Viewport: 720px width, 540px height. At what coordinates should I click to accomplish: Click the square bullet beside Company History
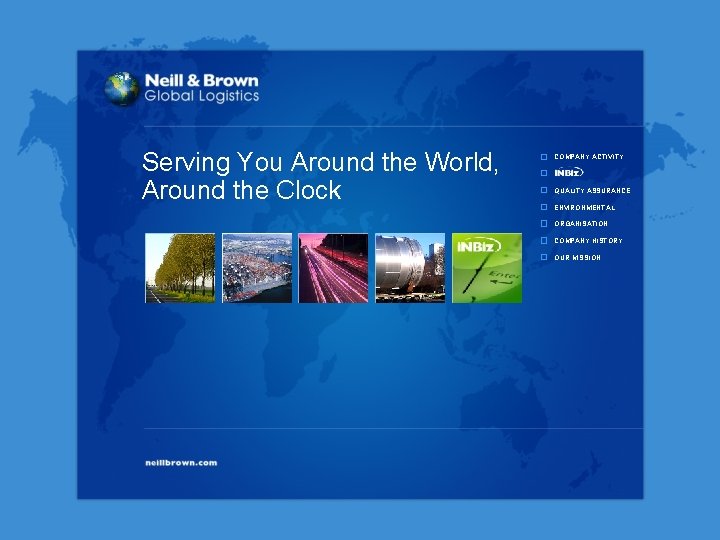tap(544, 241)
